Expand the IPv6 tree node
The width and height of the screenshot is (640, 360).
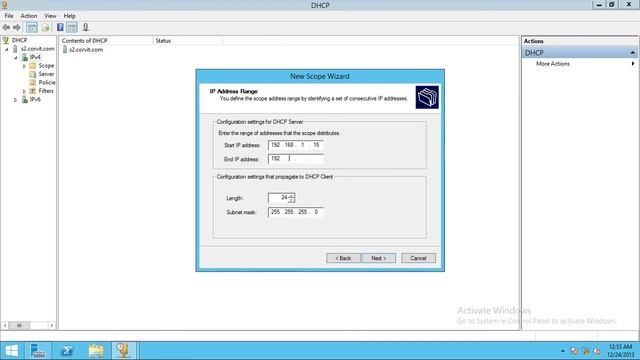pyautogui.click(x=16, y=100)
